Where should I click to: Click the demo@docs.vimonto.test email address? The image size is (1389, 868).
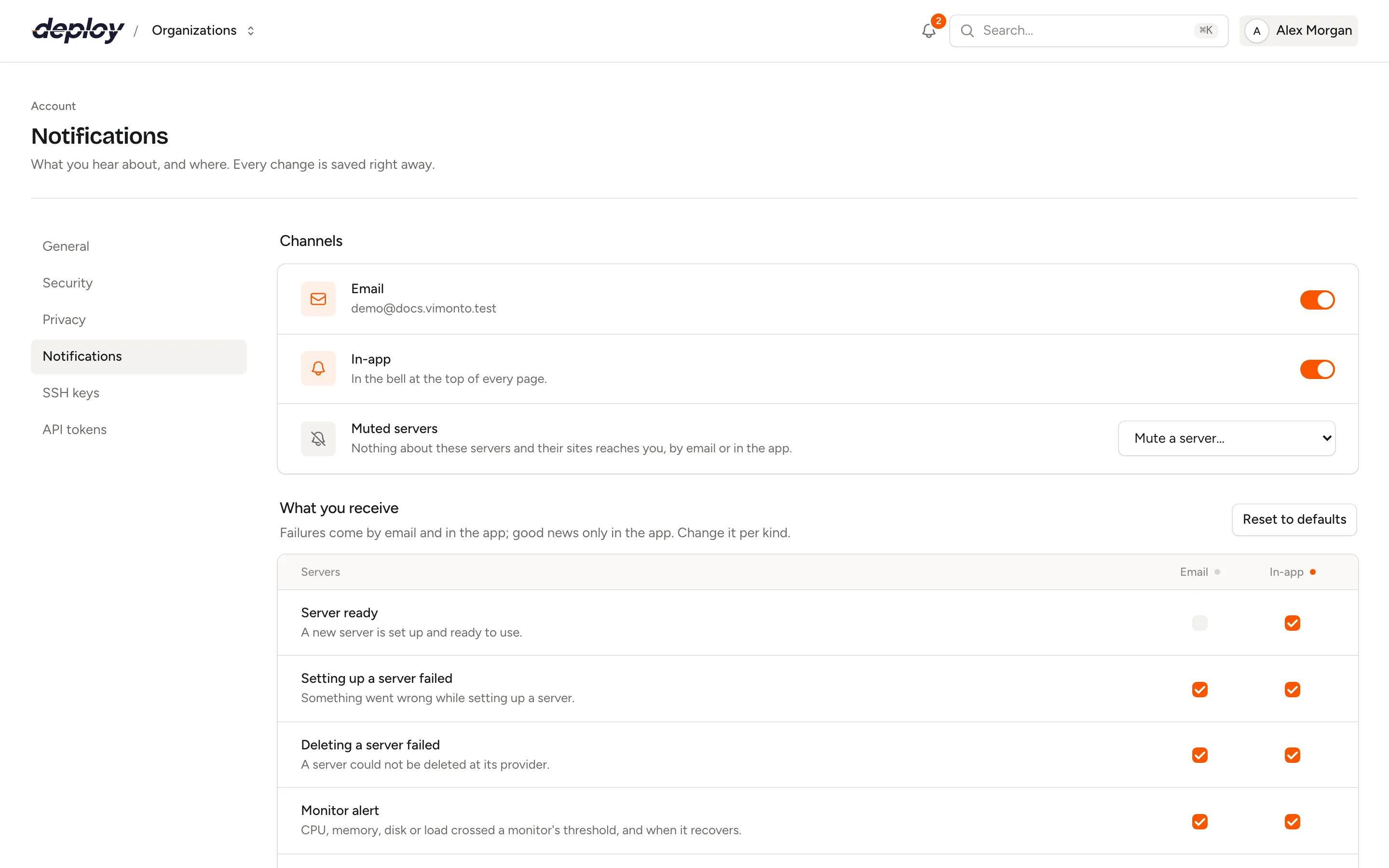click(x=423, y=309)
